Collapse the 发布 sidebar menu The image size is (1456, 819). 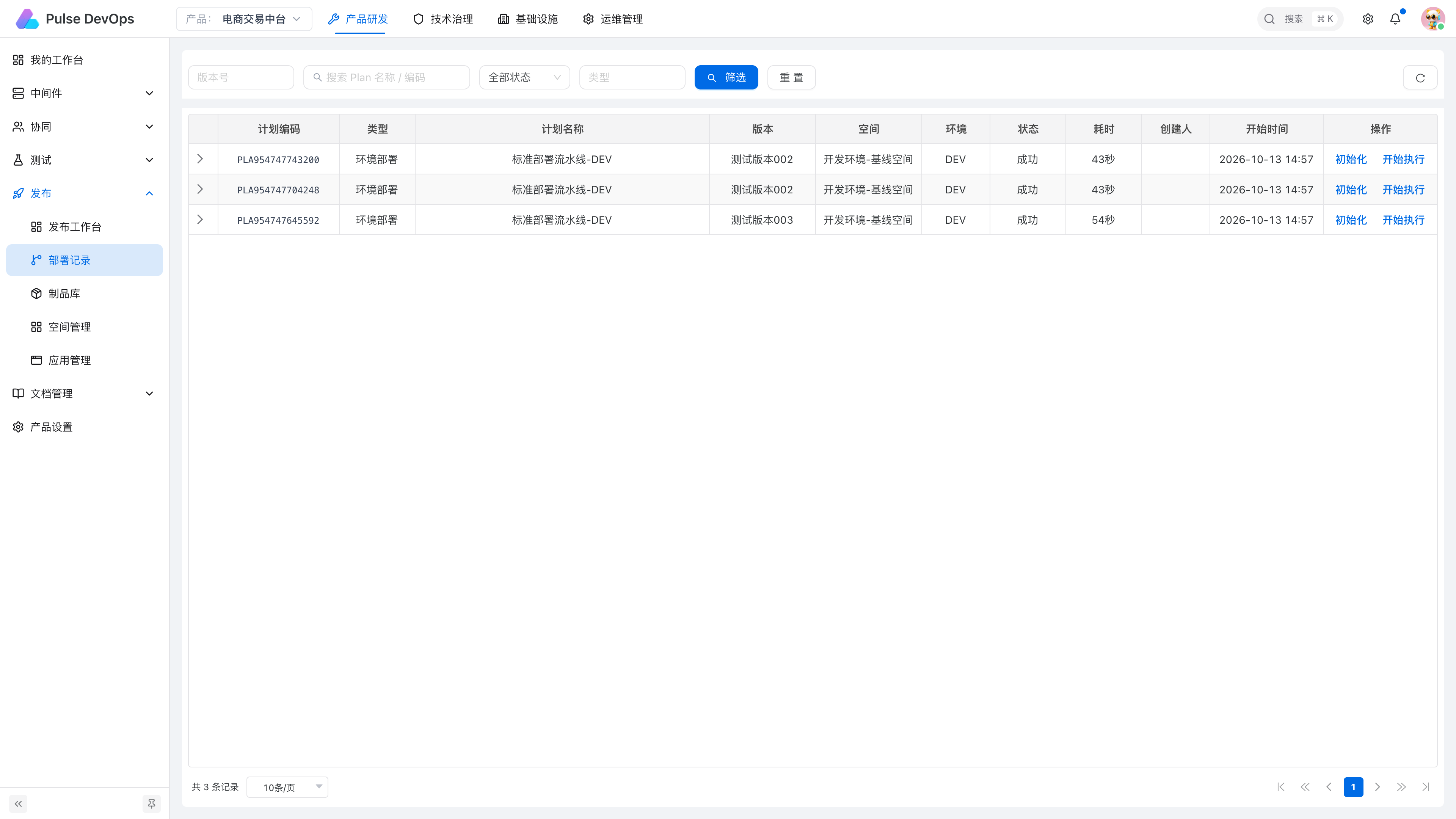click(x=84, y=193)
